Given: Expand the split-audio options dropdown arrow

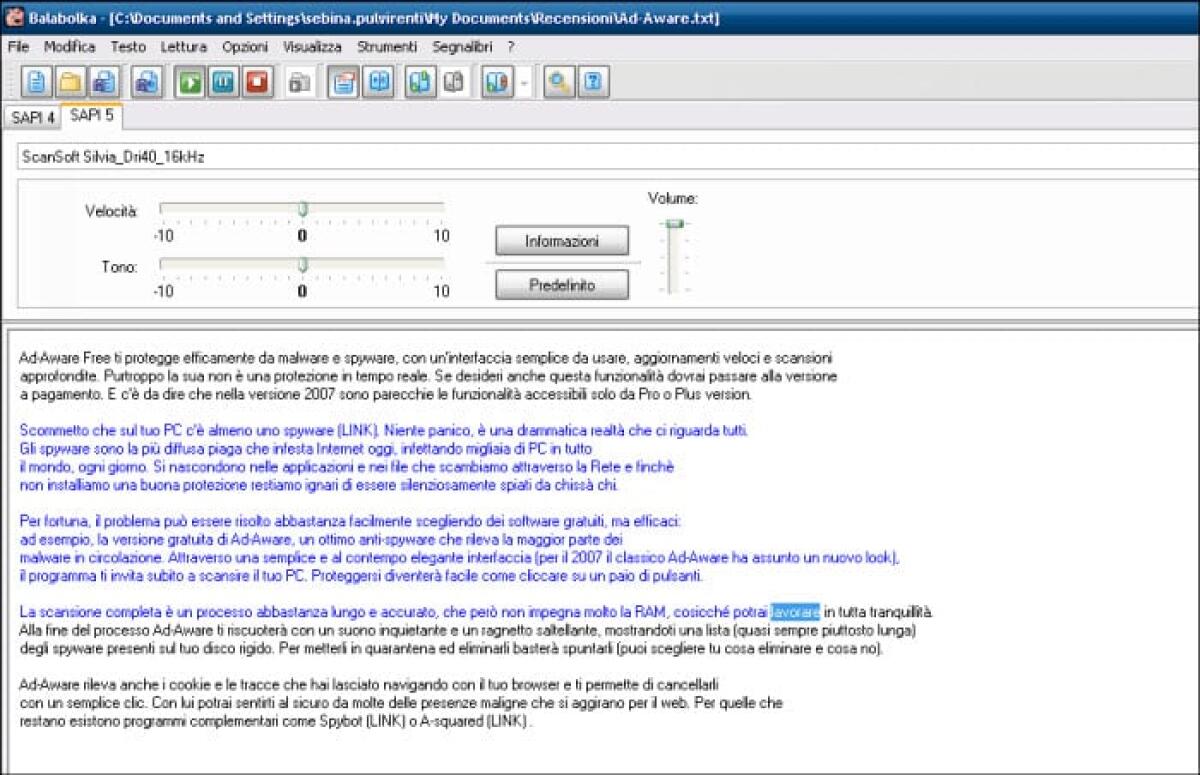Looking at the screenshot, I should (525, 82).
